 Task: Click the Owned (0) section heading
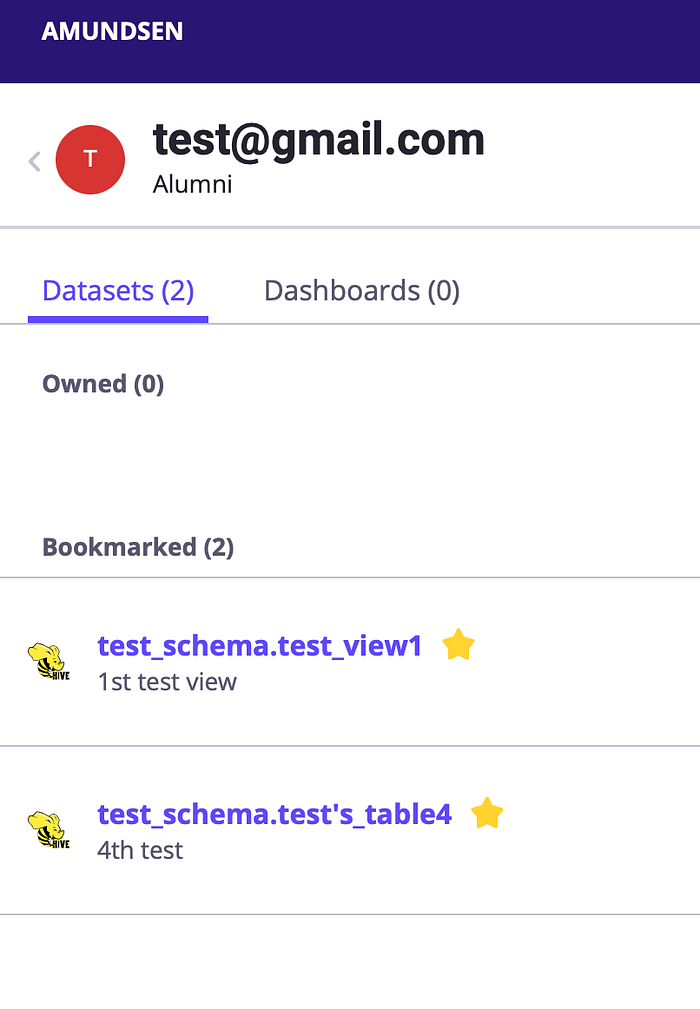pos(103,384)
